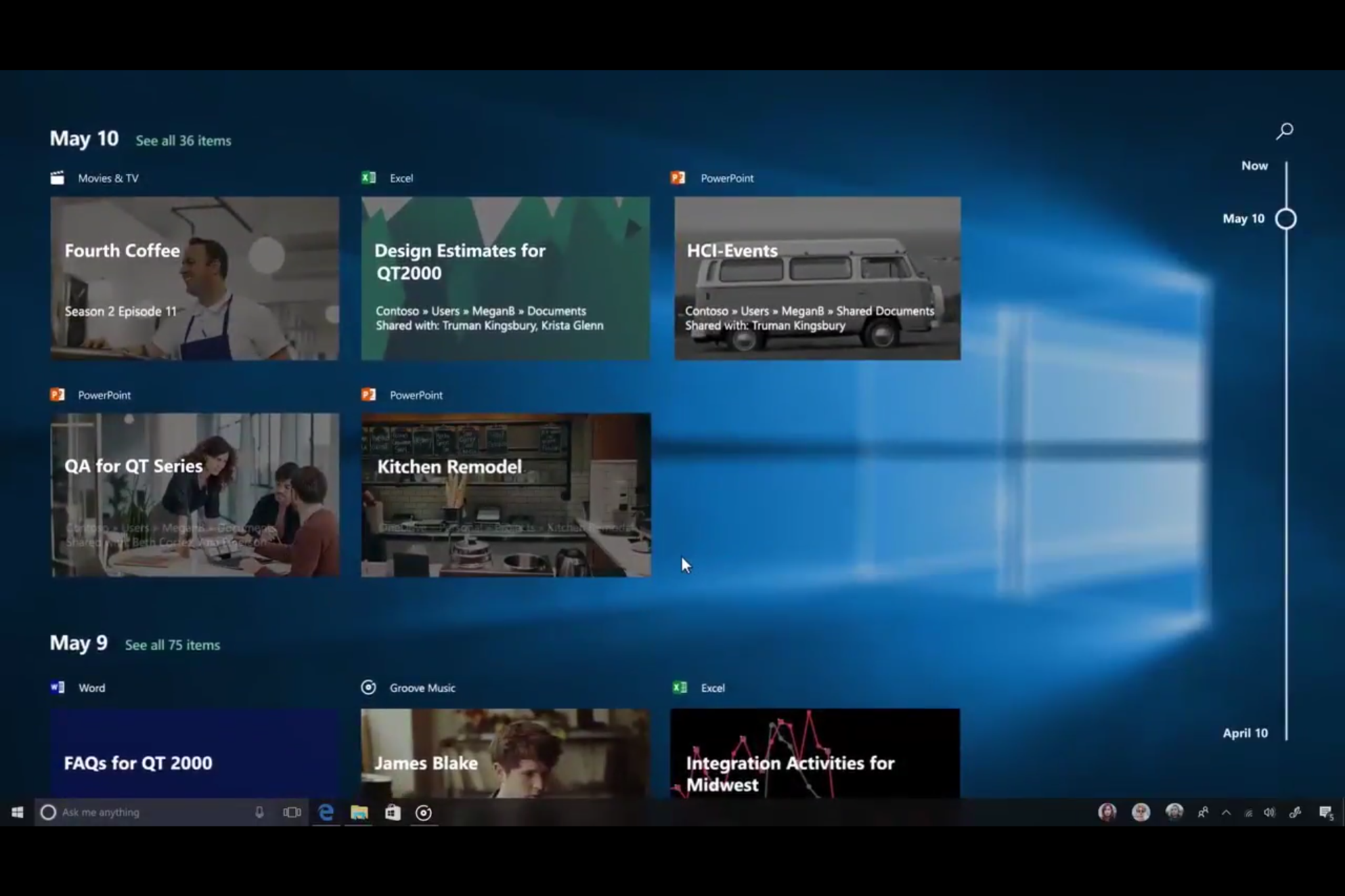
Task: Open the My People tray icon
Action: click(x=1202, y=813)
